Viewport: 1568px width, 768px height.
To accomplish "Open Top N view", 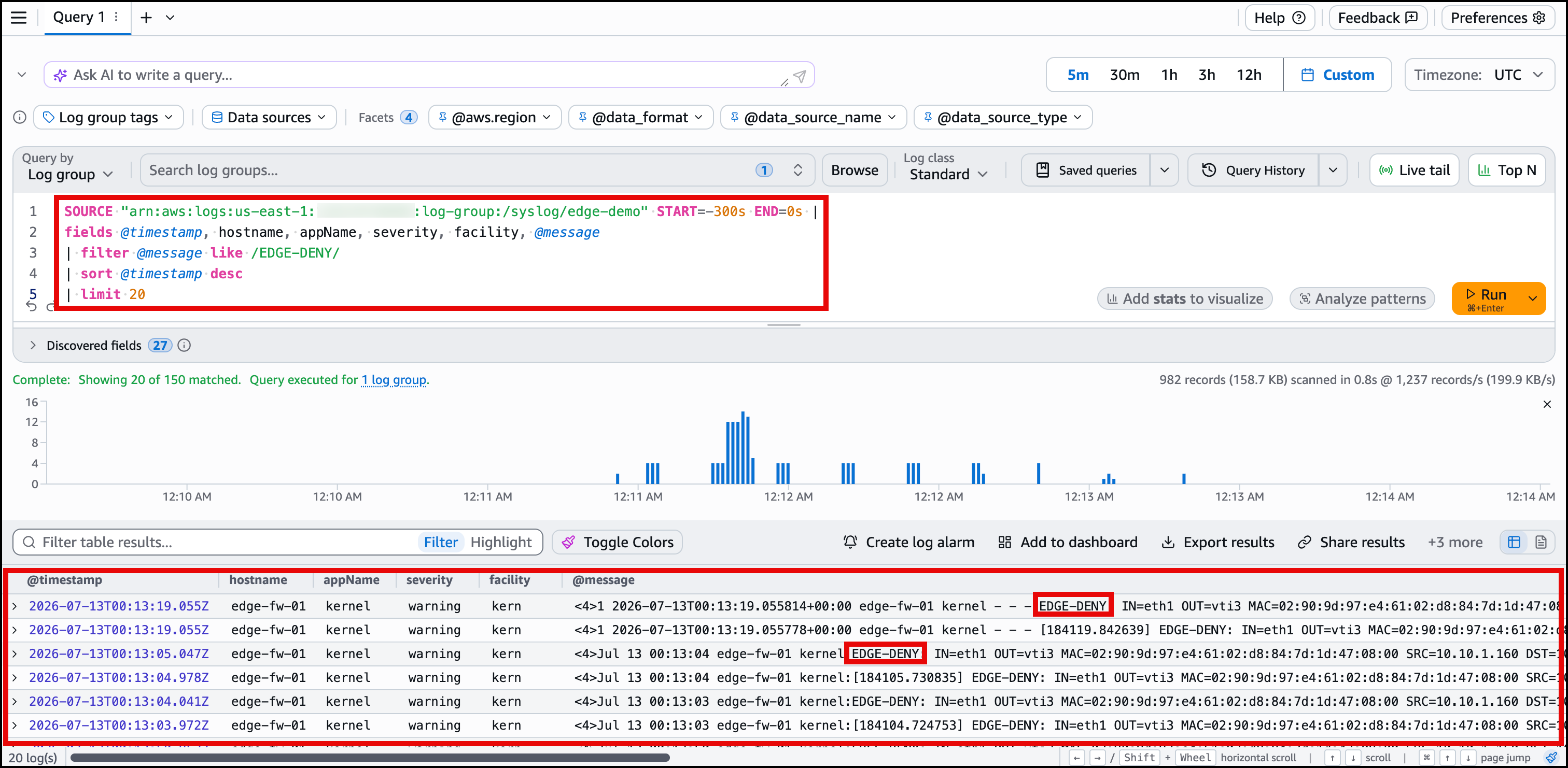I will [x=1506, y=170].
